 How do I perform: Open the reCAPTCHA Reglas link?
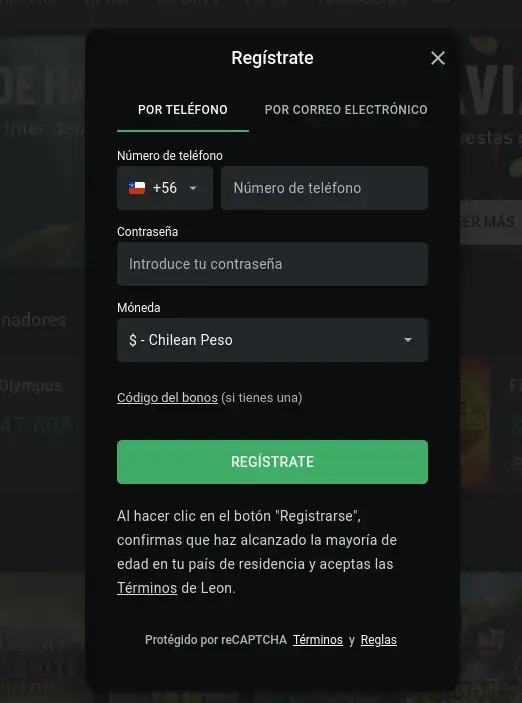click(378, 640)
